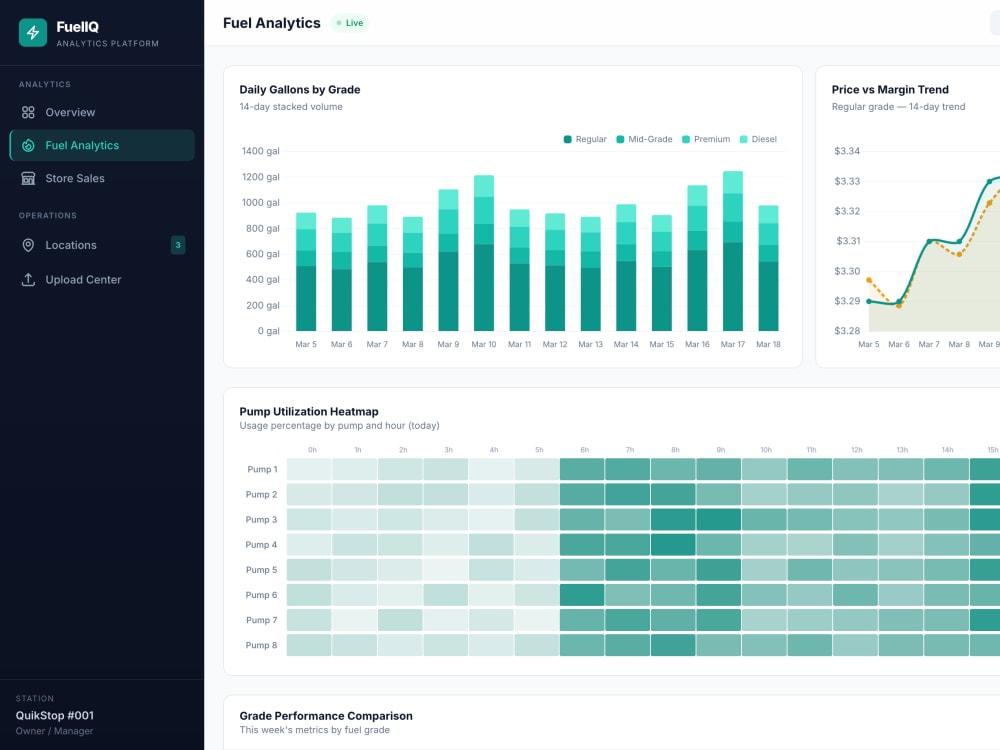1000x750 pixels.
Task: Click the 'Pump 1' row label
Action: [262, 469]
